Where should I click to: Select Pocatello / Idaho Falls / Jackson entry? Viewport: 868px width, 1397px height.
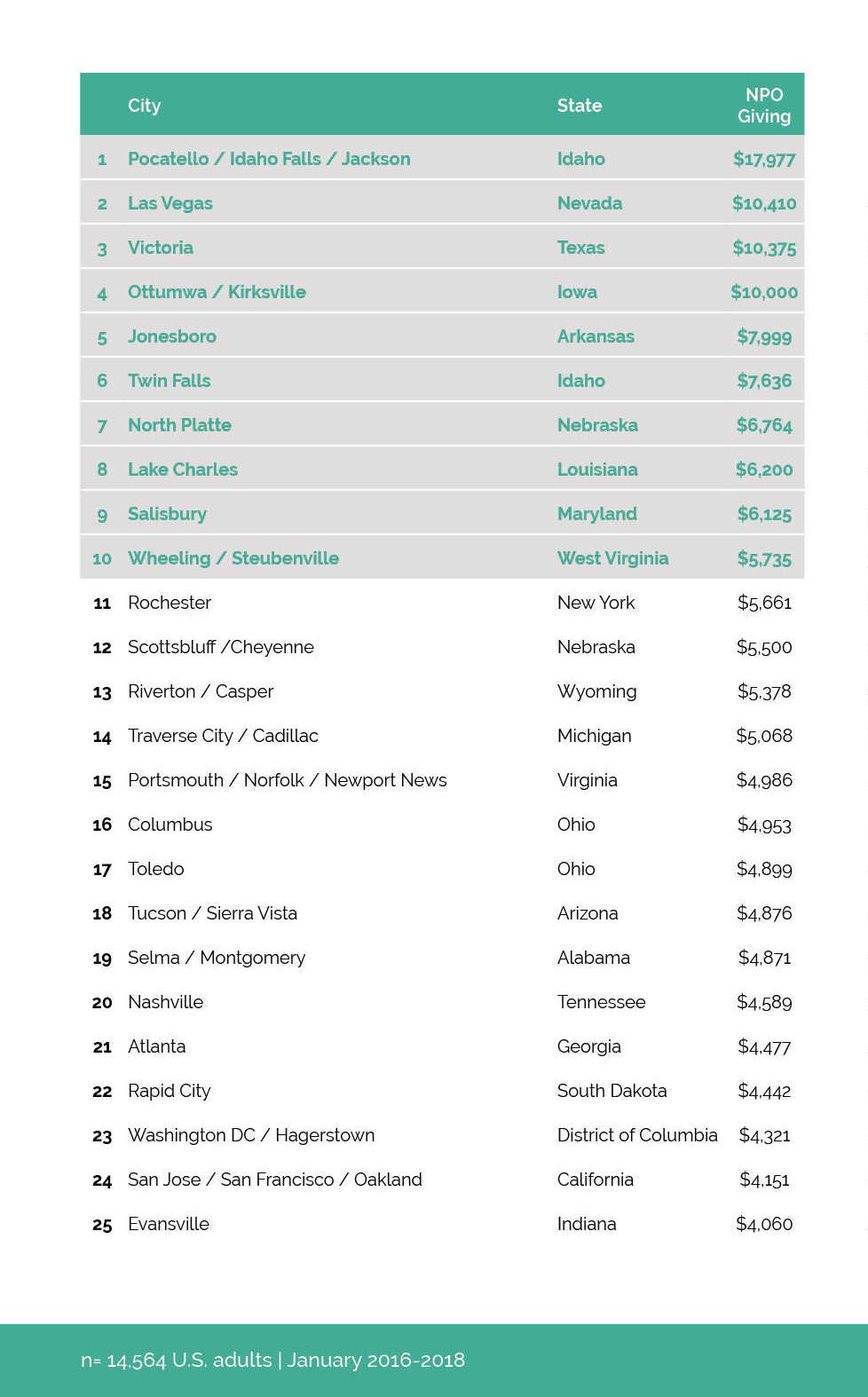click(269, 159)
